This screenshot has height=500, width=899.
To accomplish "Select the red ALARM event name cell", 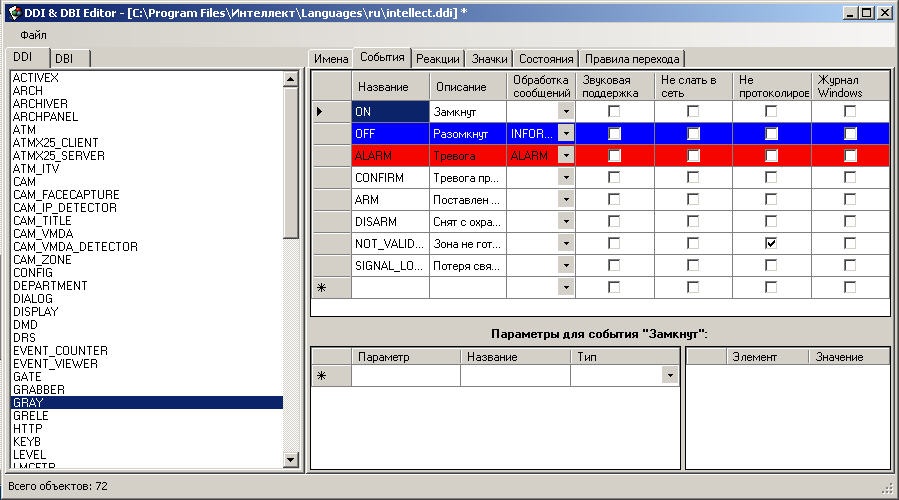I will point(390,155).
